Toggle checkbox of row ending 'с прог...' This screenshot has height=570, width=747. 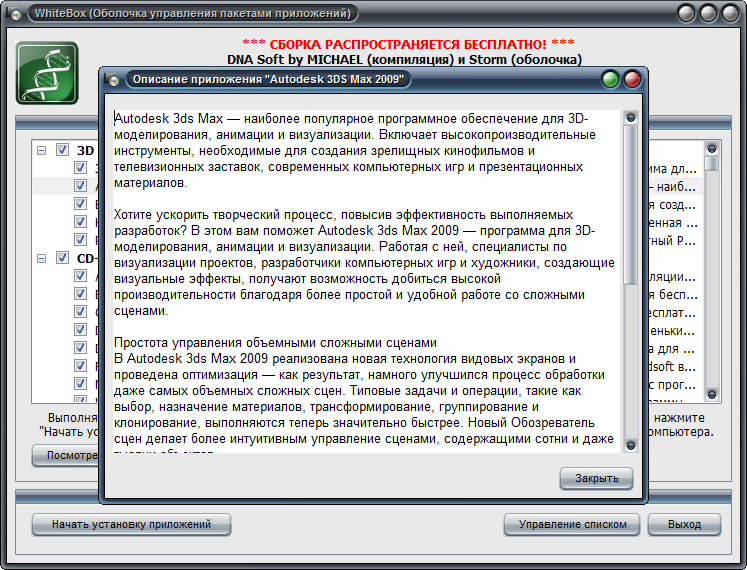click(x=81, y=384)
